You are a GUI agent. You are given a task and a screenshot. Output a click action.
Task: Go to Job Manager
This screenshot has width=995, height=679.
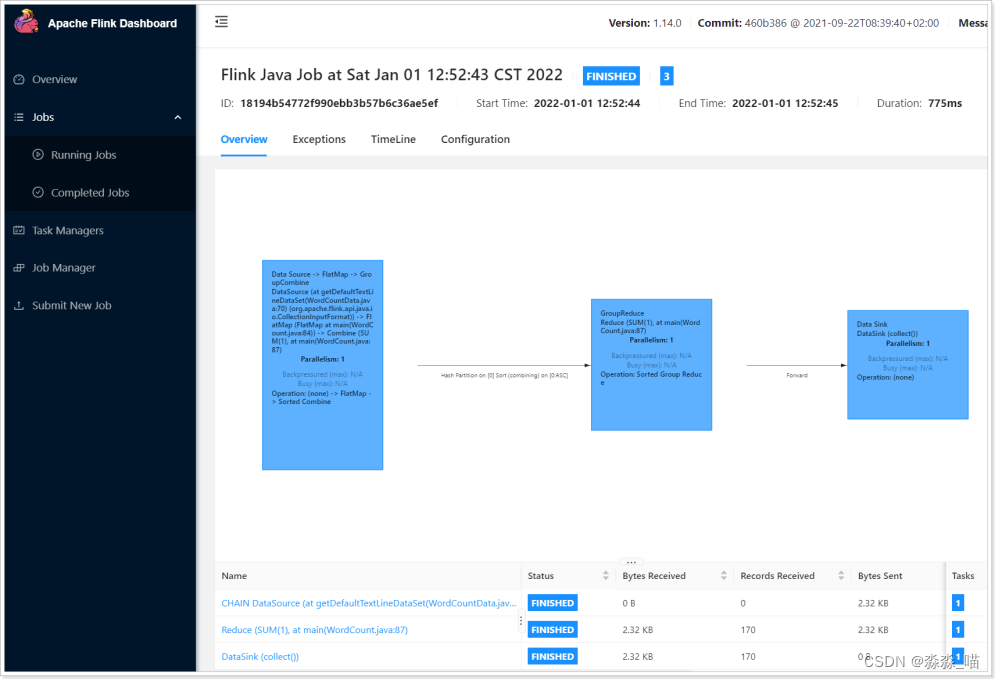63,268
